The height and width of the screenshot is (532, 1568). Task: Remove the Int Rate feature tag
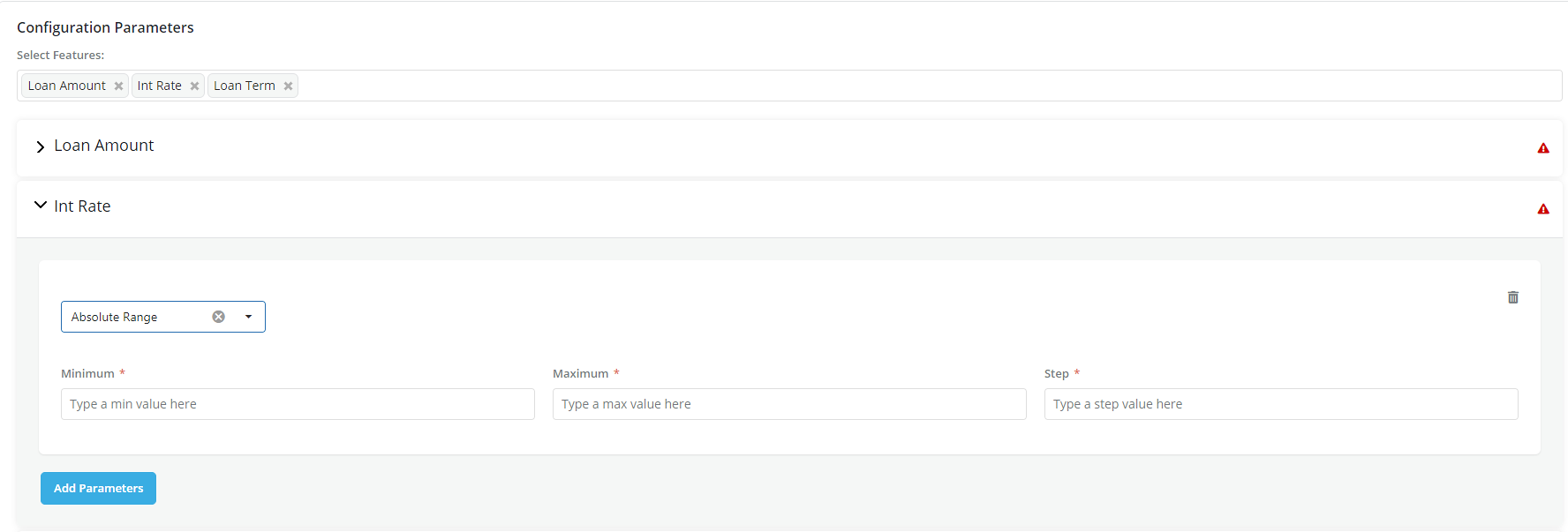coord(194,86)
